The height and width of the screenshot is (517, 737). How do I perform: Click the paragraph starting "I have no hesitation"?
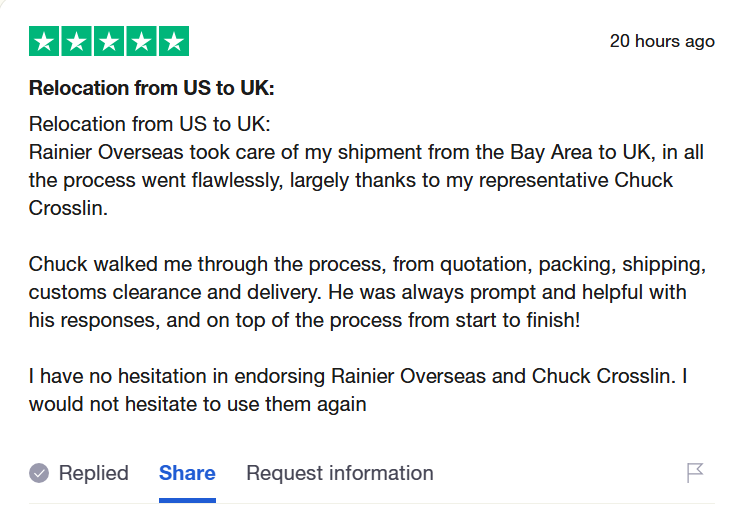(x=357, y=390)
